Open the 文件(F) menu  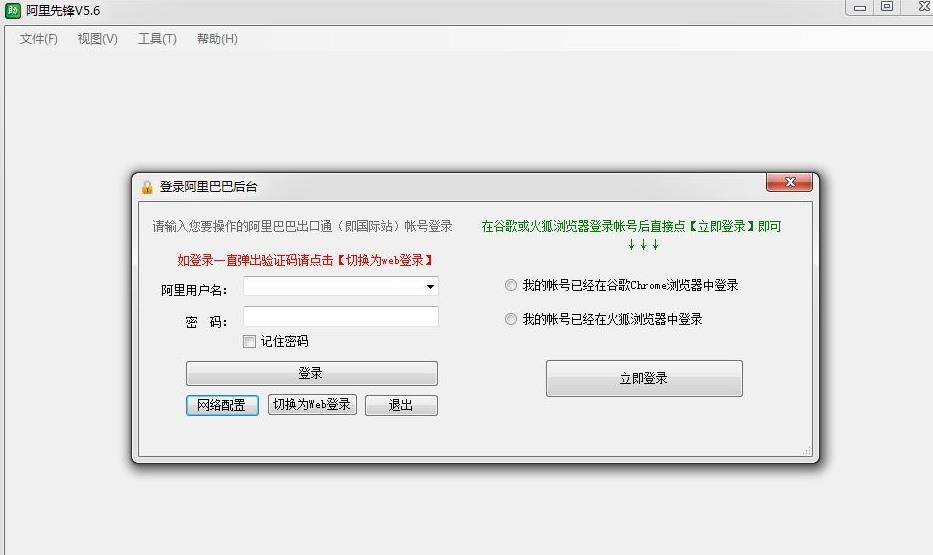39,39
